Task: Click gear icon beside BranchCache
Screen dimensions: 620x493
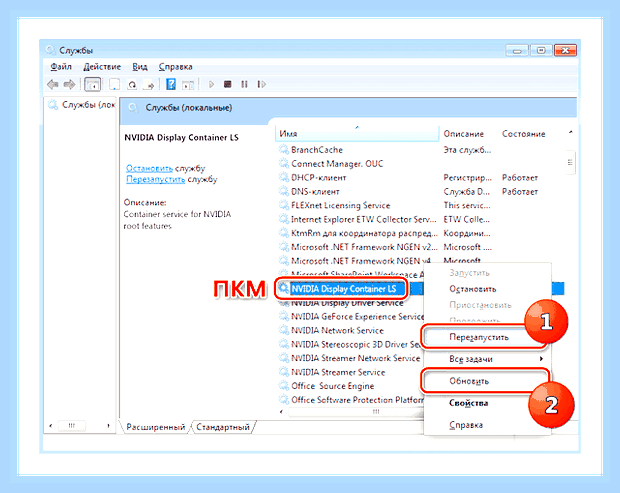Action: point(284,149)
